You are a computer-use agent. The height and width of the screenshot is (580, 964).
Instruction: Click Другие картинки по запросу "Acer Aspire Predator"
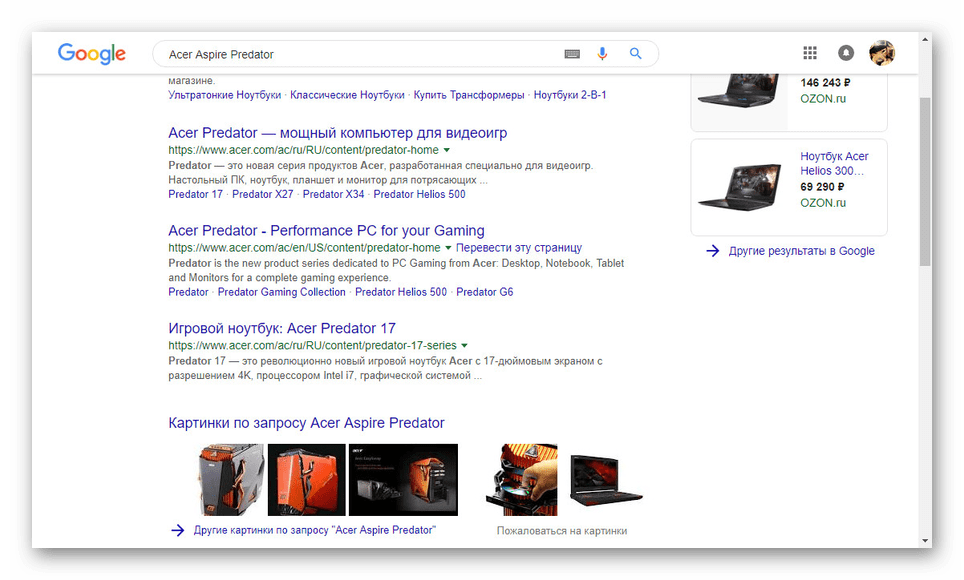(315, 530)
